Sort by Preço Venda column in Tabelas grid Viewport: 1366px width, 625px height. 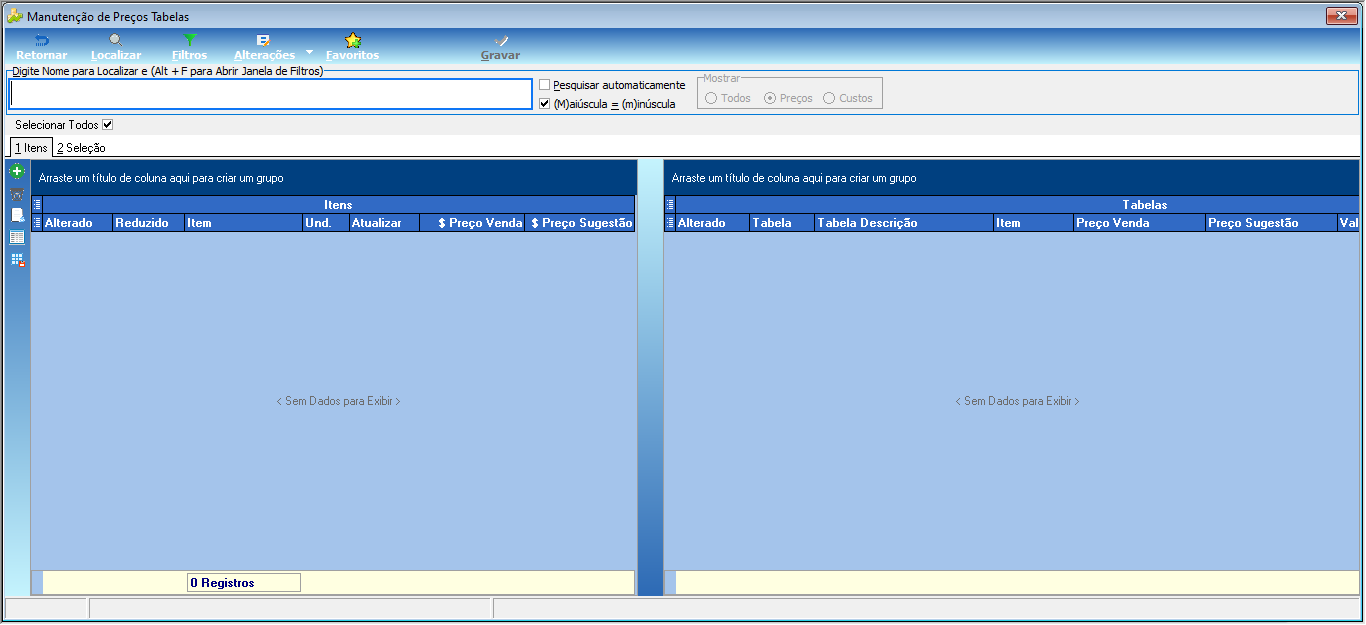(1139, 223)
